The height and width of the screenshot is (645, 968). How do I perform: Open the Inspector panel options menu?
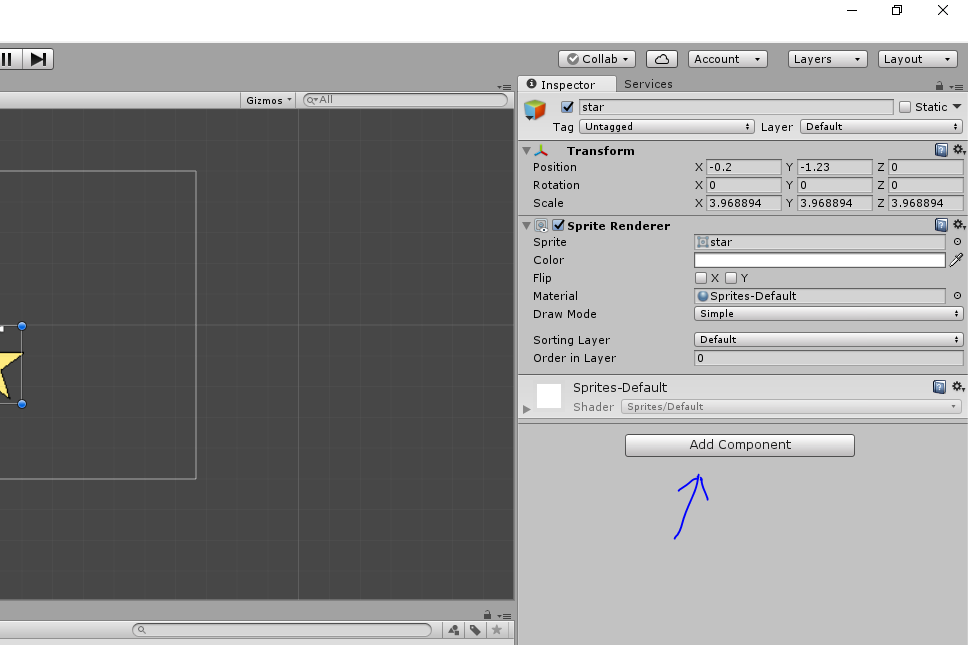956,86
